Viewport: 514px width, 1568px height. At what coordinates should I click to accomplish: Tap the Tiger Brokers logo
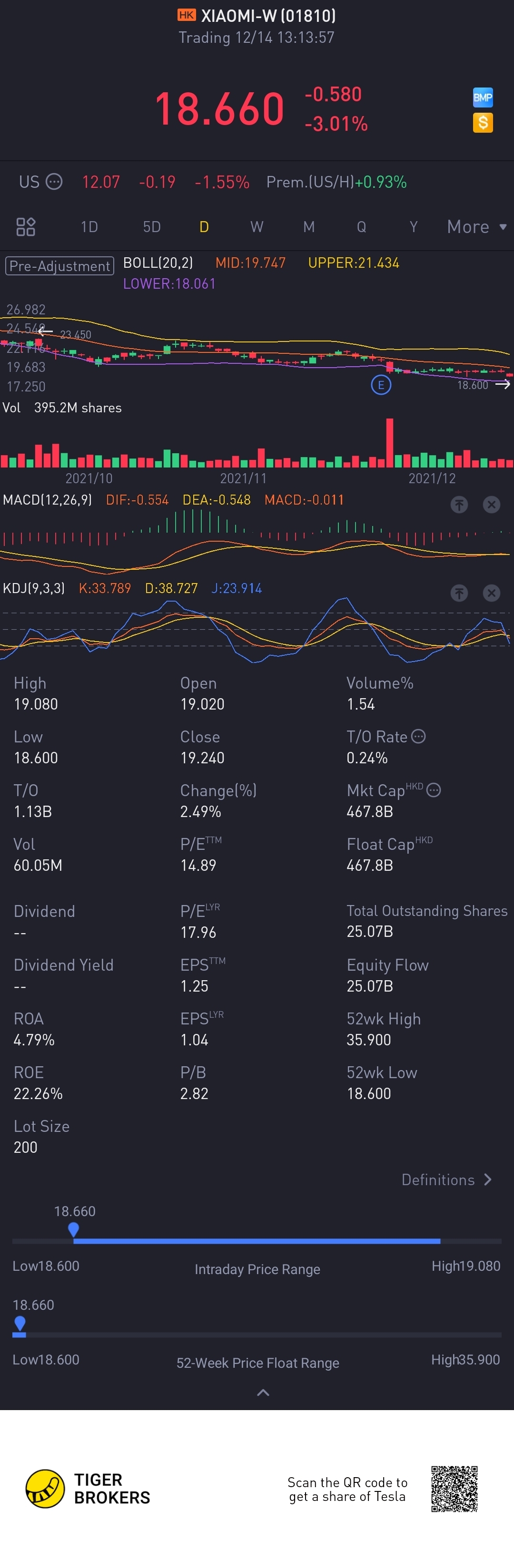pos(88,1489)
